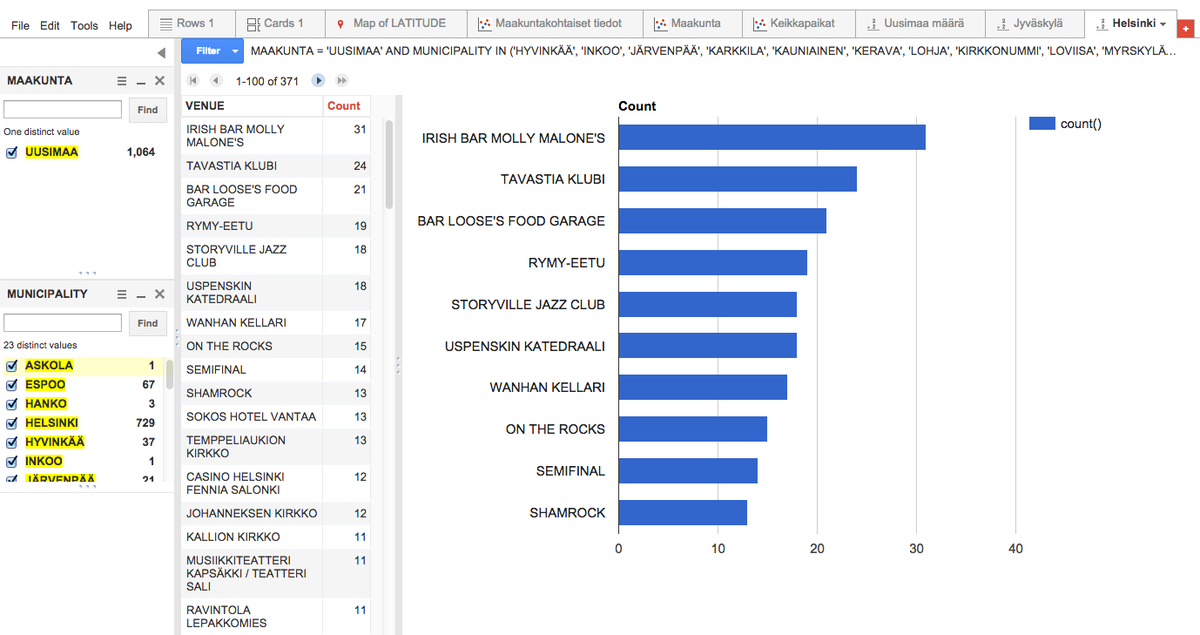Uncheck the ASKOLA municipality checkbox
This screenshot has width=1200, height=635.
coord(12,366)
